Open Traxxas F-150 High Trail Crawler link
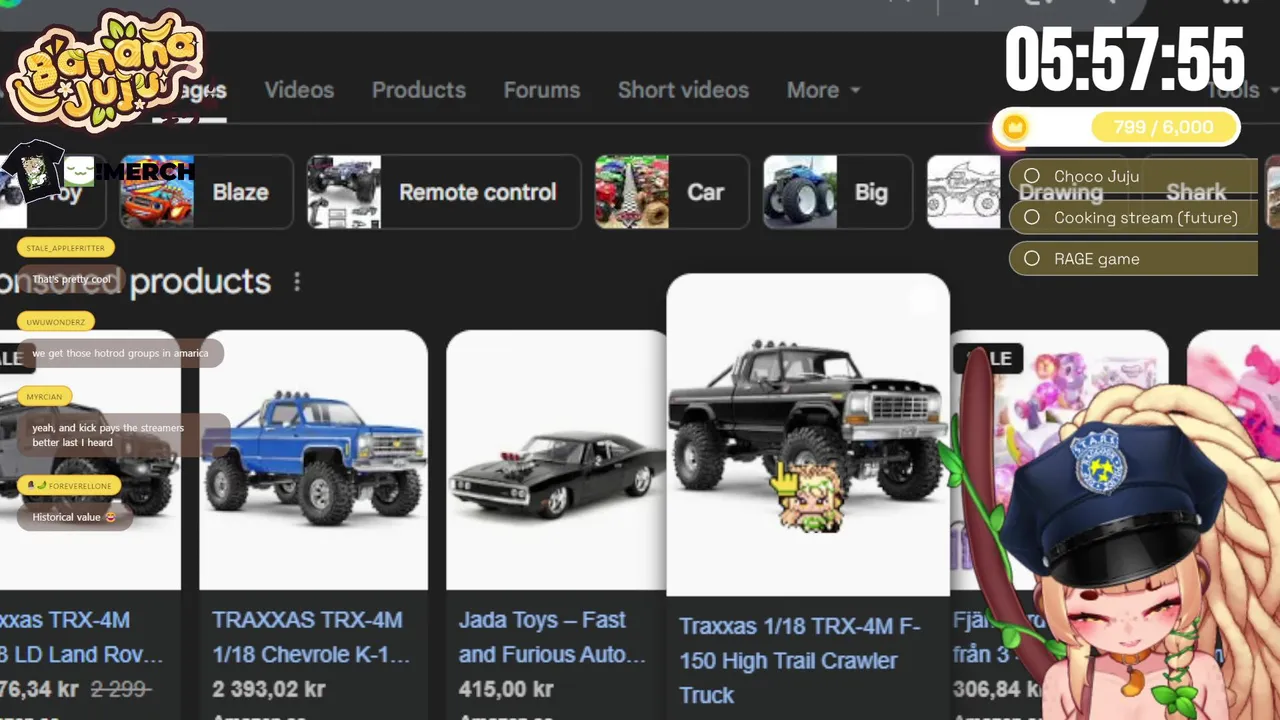 tap(800, 660)
